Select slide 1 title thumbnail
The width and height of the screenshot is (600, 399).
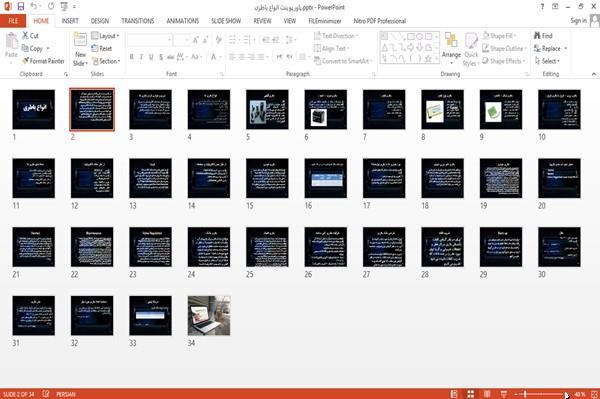34,109
